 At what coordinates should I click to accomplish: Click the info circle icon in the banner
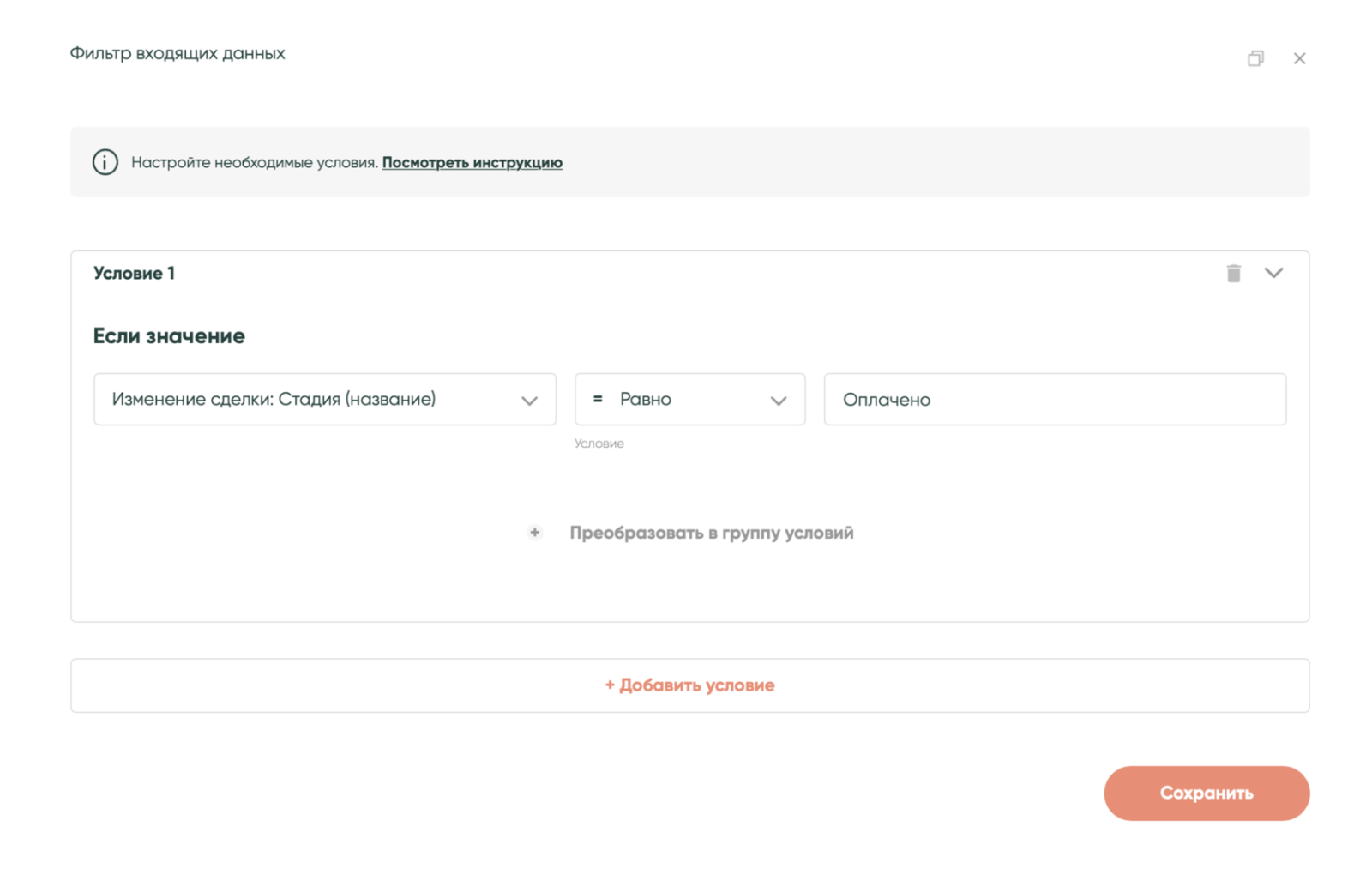[105, 162]
